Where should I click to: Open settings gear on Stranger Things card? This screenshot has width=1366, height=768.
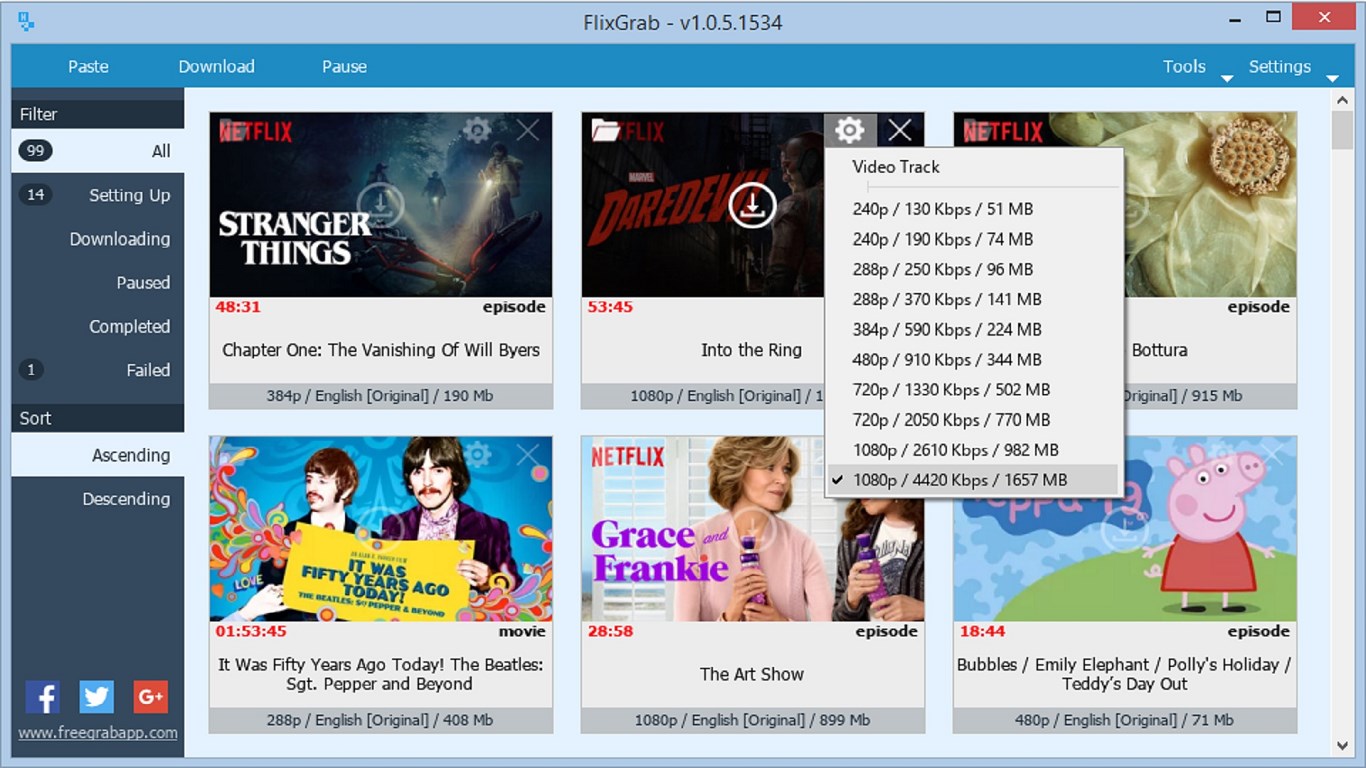click(478, 129)
